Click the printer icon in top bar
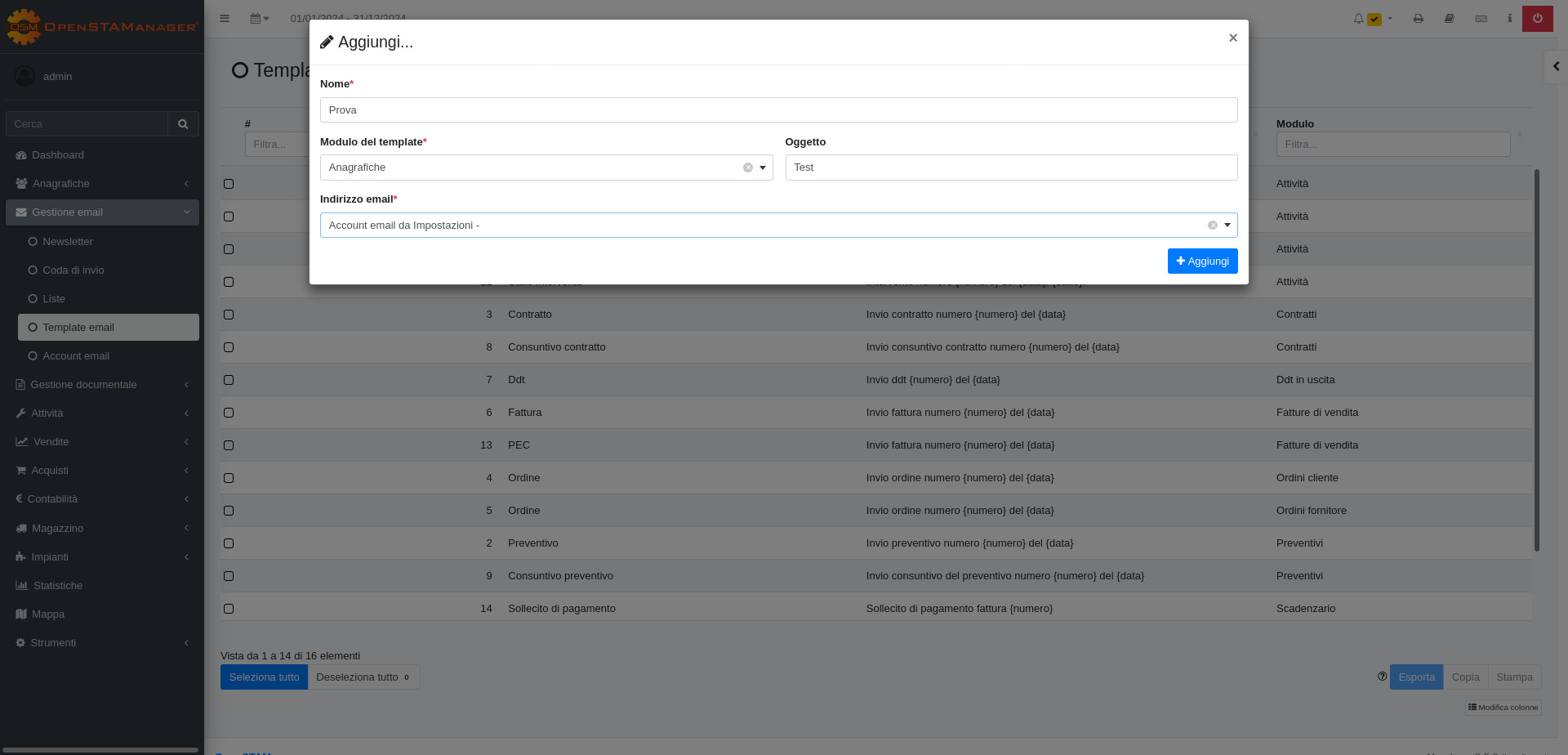The image size is (1568, 755). click(1418, 18)
